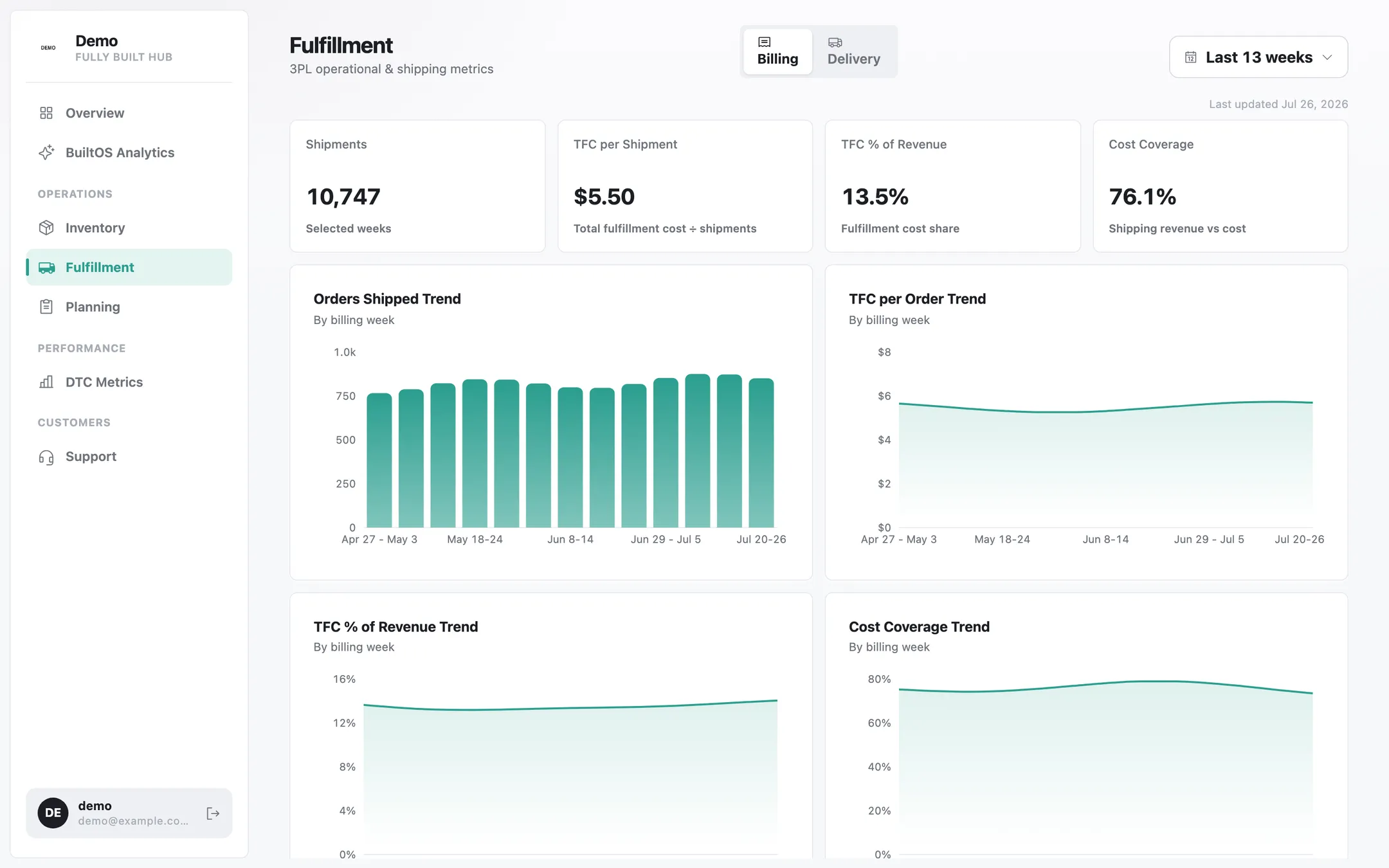Open Overview in the sidebar

pyautogui.click(x=129, y=113)
